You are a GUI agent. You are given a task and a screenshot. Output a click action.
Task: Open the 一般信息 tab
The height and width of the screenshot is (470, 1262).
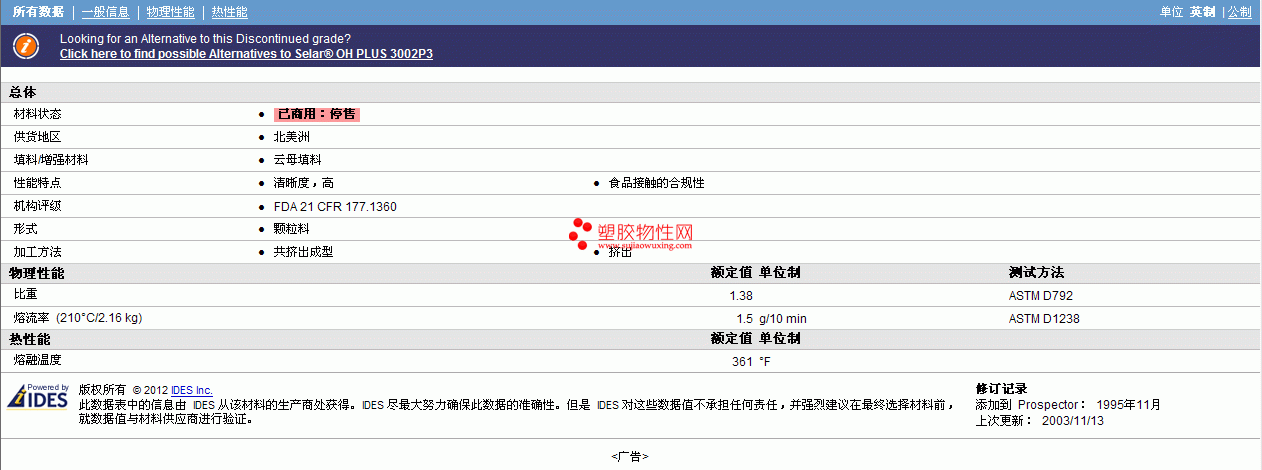tap(105, 12)
